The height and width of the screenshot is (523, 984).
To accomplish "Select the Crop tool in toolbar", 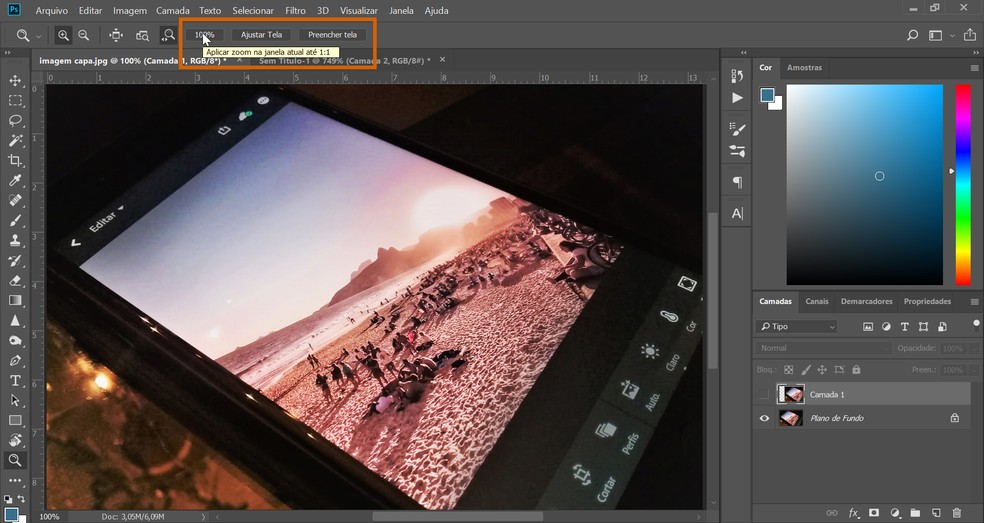I will point(15,161).
